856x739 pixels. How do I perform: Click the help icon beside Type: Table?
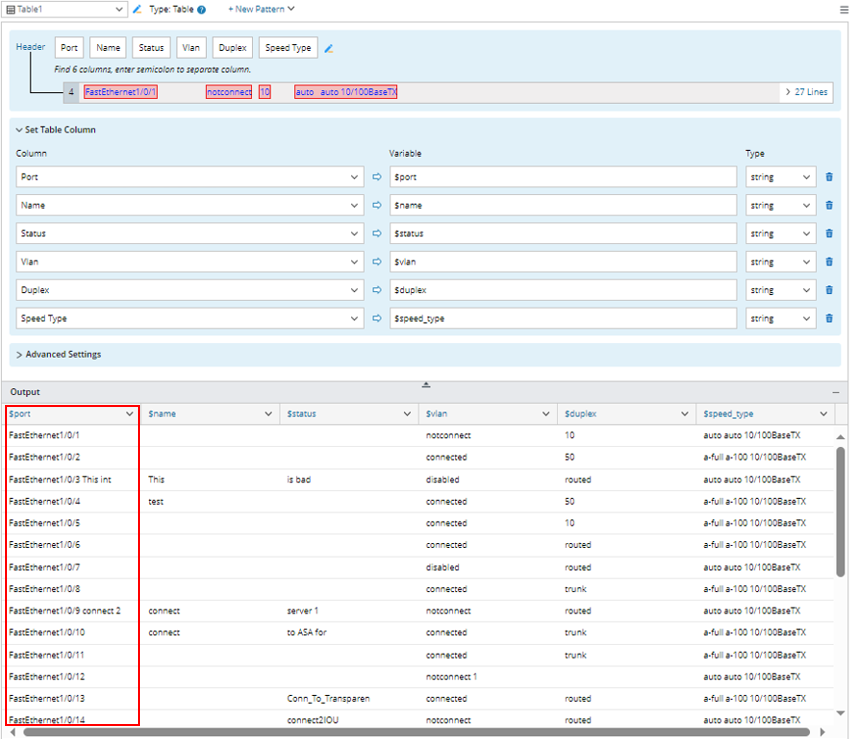pos(202,10)
